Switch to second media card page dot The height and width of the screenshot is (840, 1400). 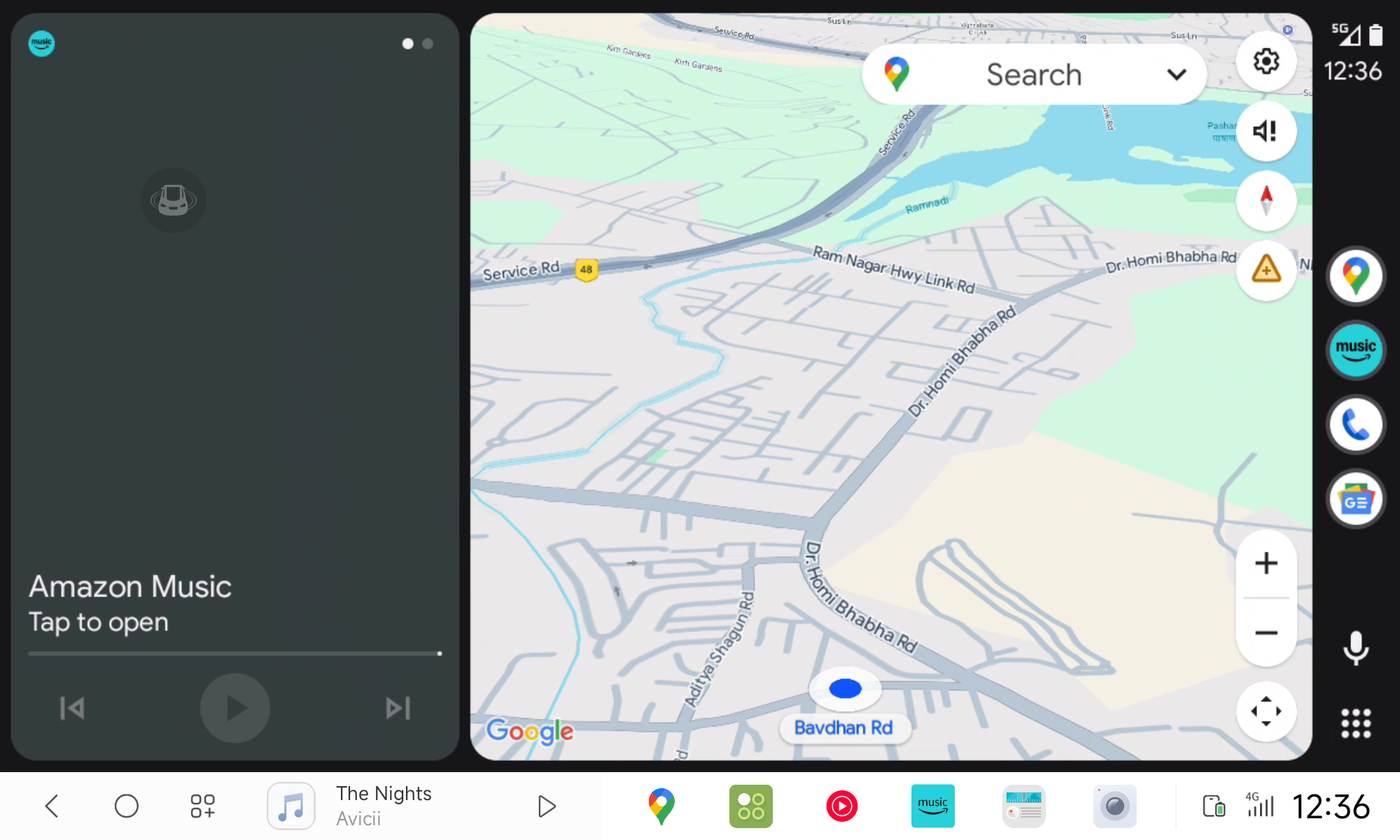click(x=428, y=43)
